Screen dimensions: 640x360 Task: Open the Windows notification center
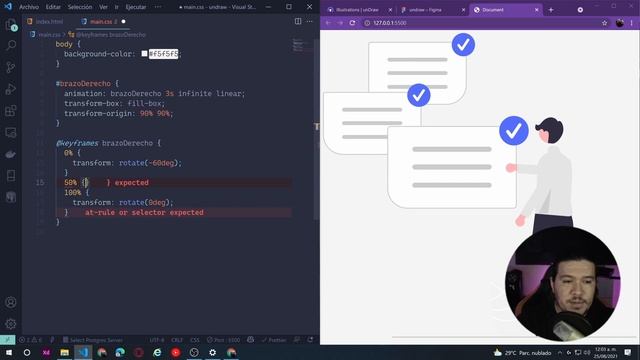pos(628,352)
